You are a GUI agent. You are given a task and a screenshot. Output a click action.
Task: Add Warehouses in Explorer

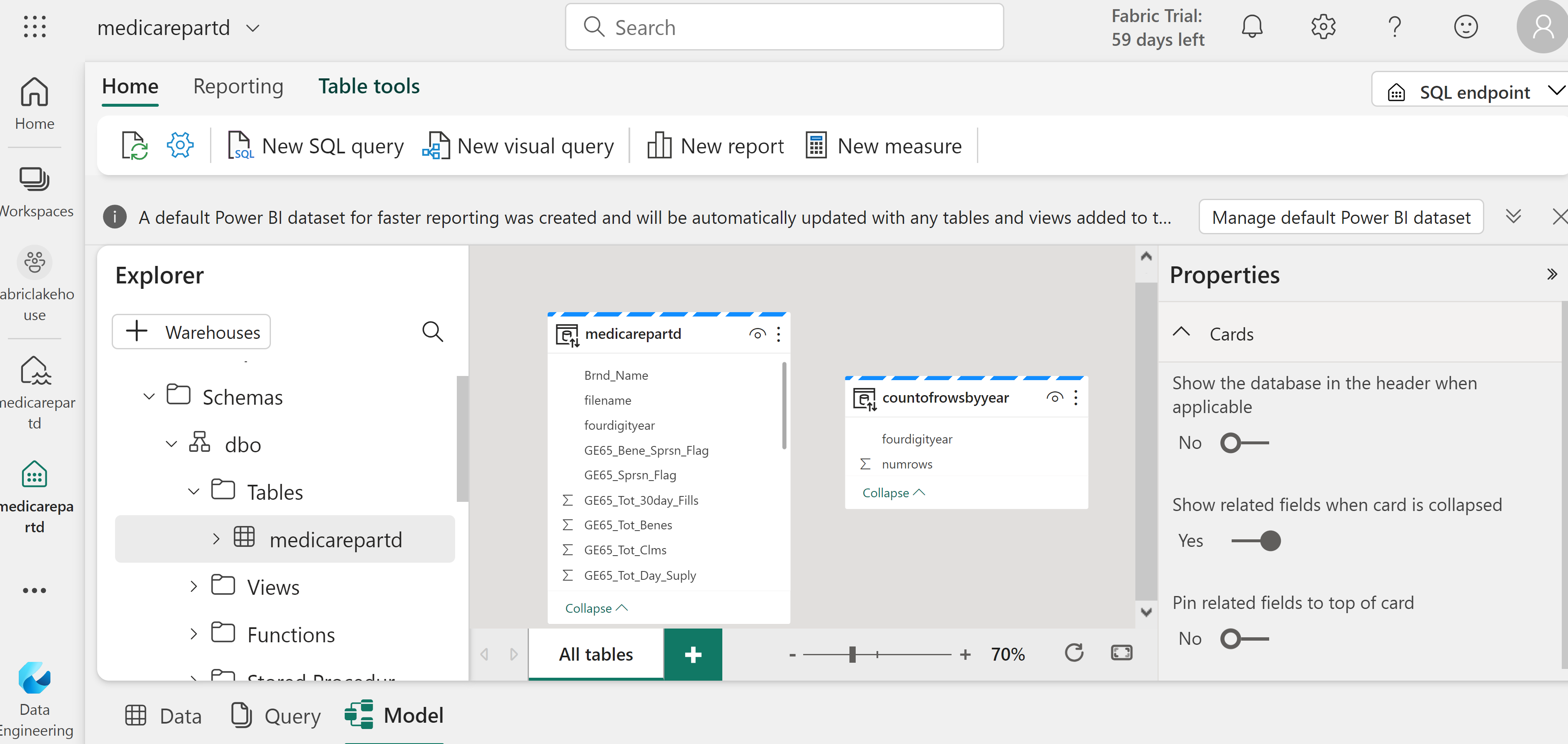[x=191, y=332]
